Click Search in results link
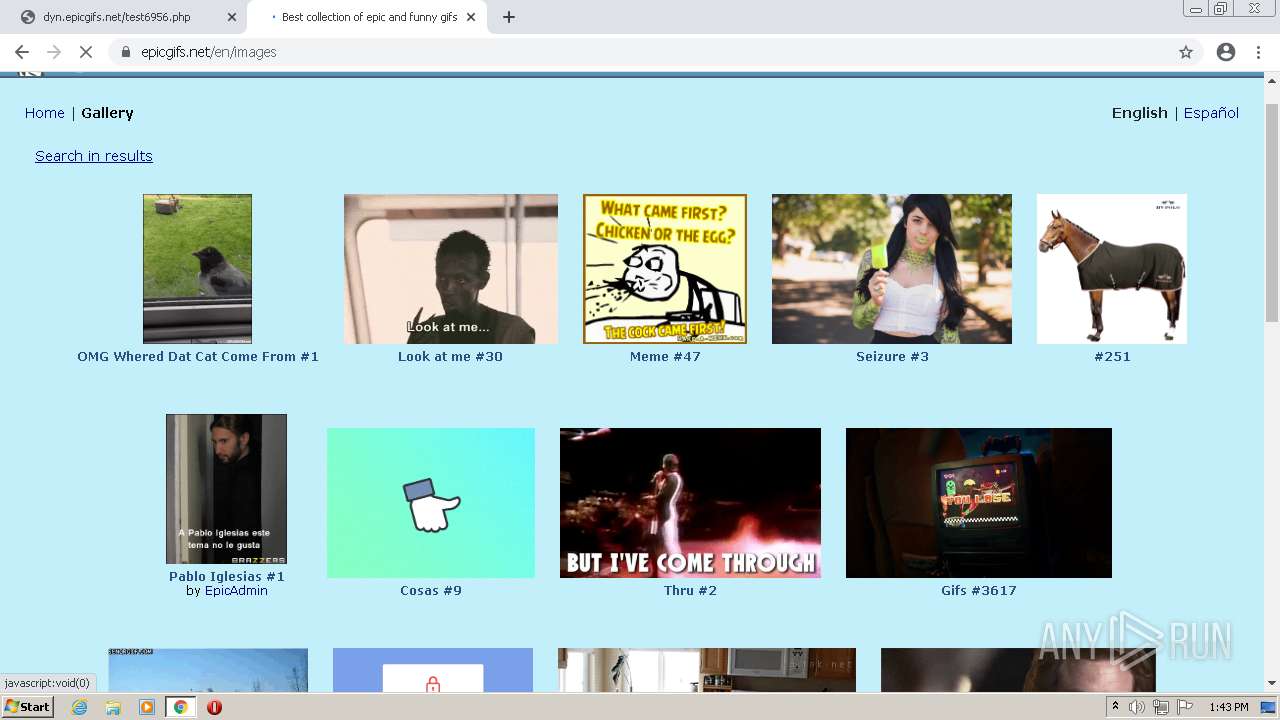The image size is (1280, 720). point(94,156)
